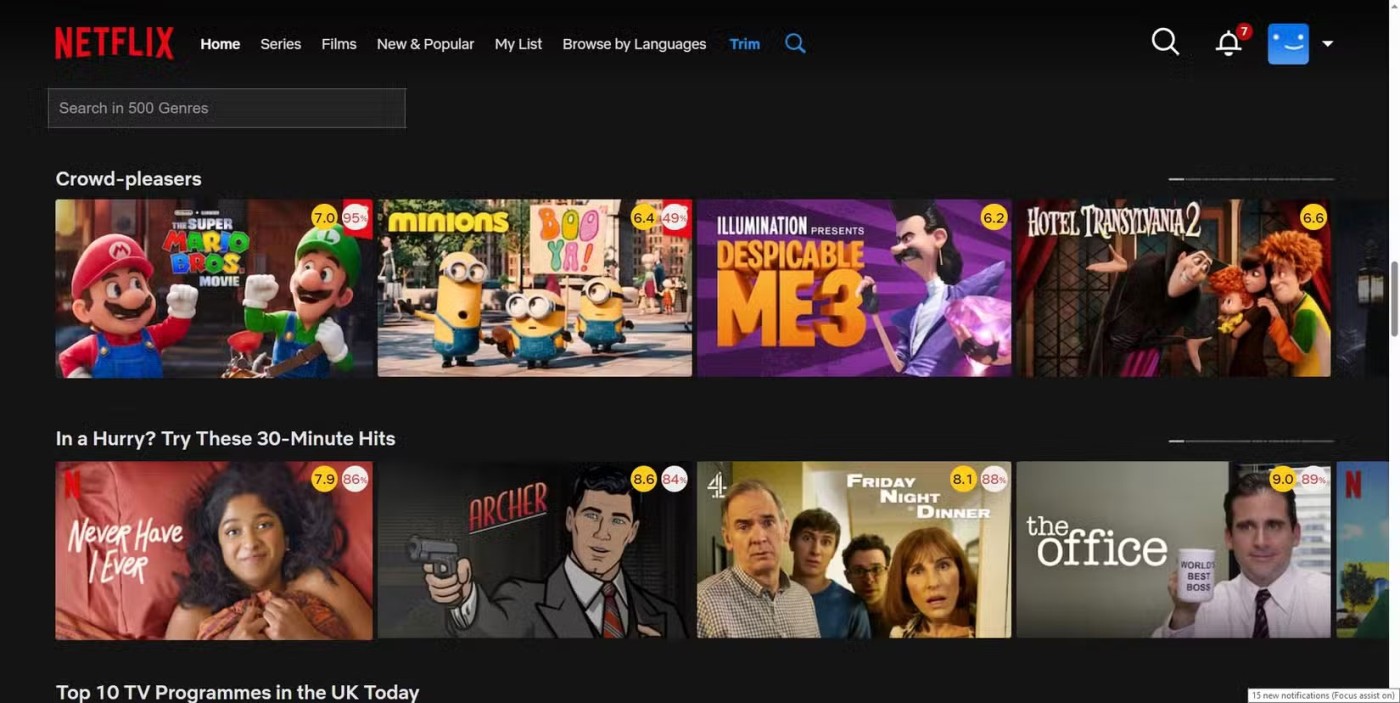Open the Series menu item
1400x703 pixels.
(x=280, y=44)
